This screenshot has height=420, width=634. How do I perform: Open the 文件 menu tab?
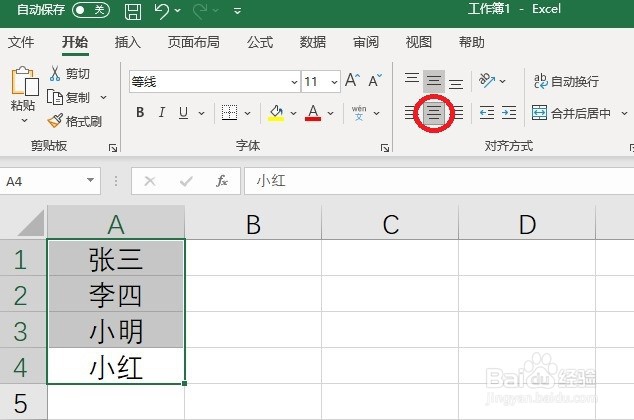[21, 42]
